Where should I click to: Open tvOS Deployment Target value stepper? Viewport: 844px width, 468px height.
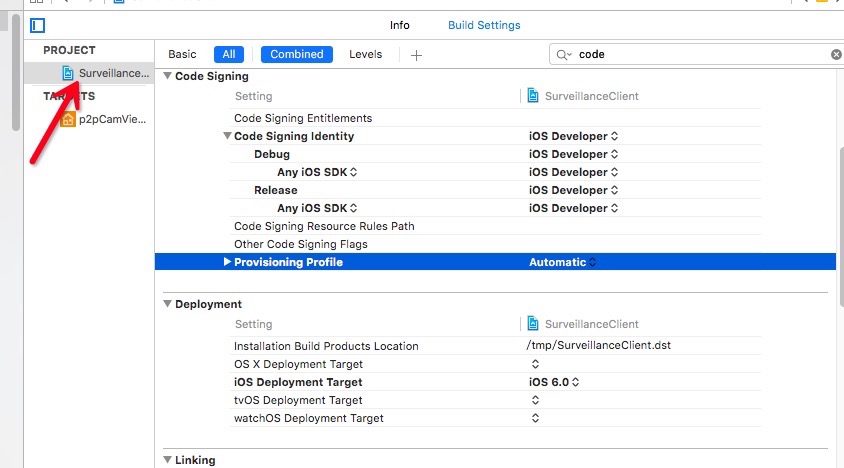click(x=535, y=400)
